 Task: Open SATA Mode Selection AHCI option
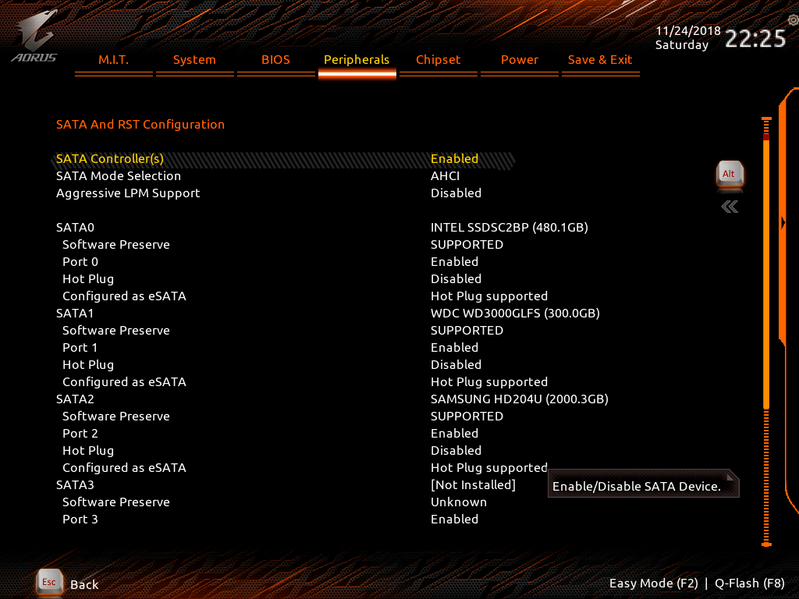click(x=445, y=176)
